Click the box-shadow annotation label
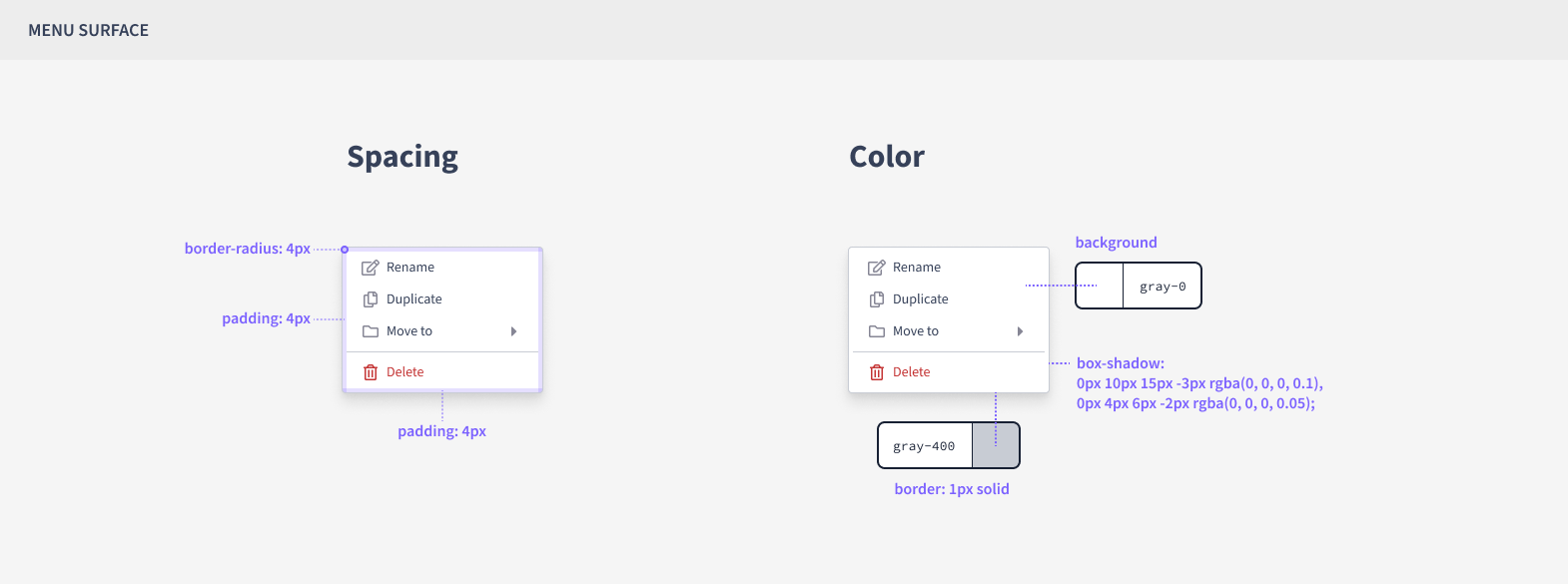The image size is (1568, 584). (x=1120, y=363)
